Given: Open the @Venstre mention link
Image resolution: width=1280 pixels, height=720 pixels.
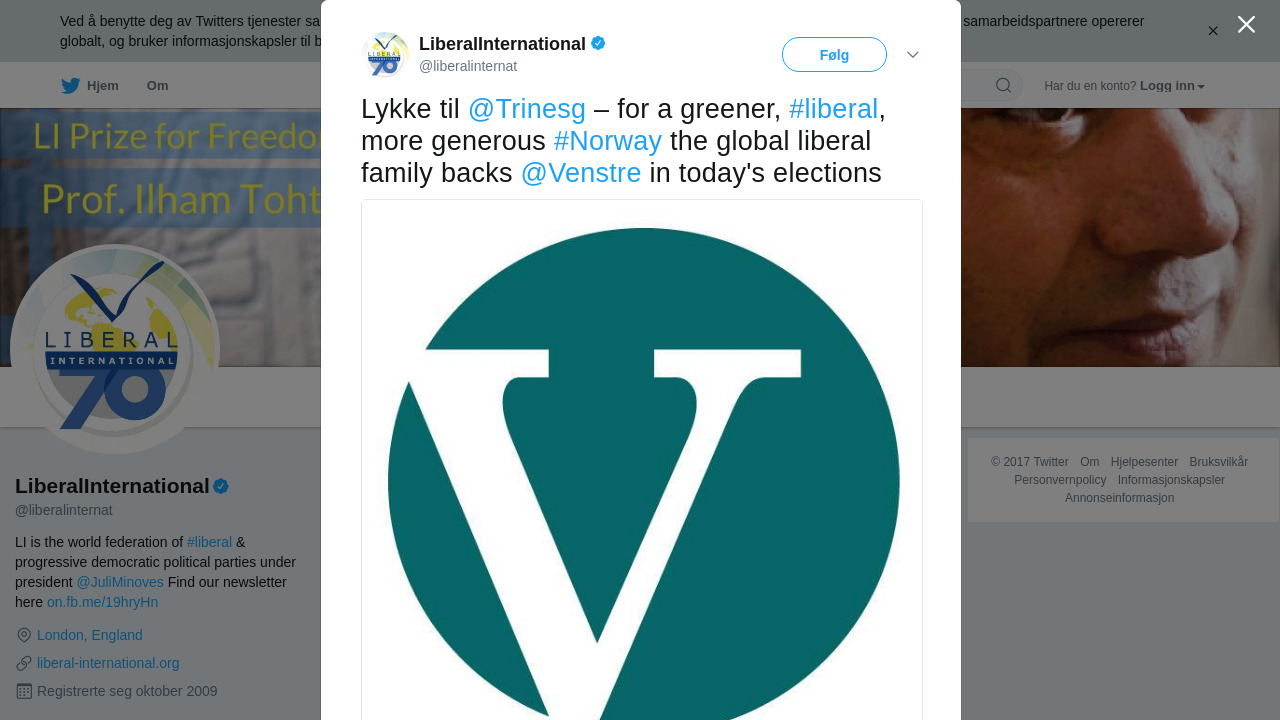Looking at the screenshot, I should [581, 173].
